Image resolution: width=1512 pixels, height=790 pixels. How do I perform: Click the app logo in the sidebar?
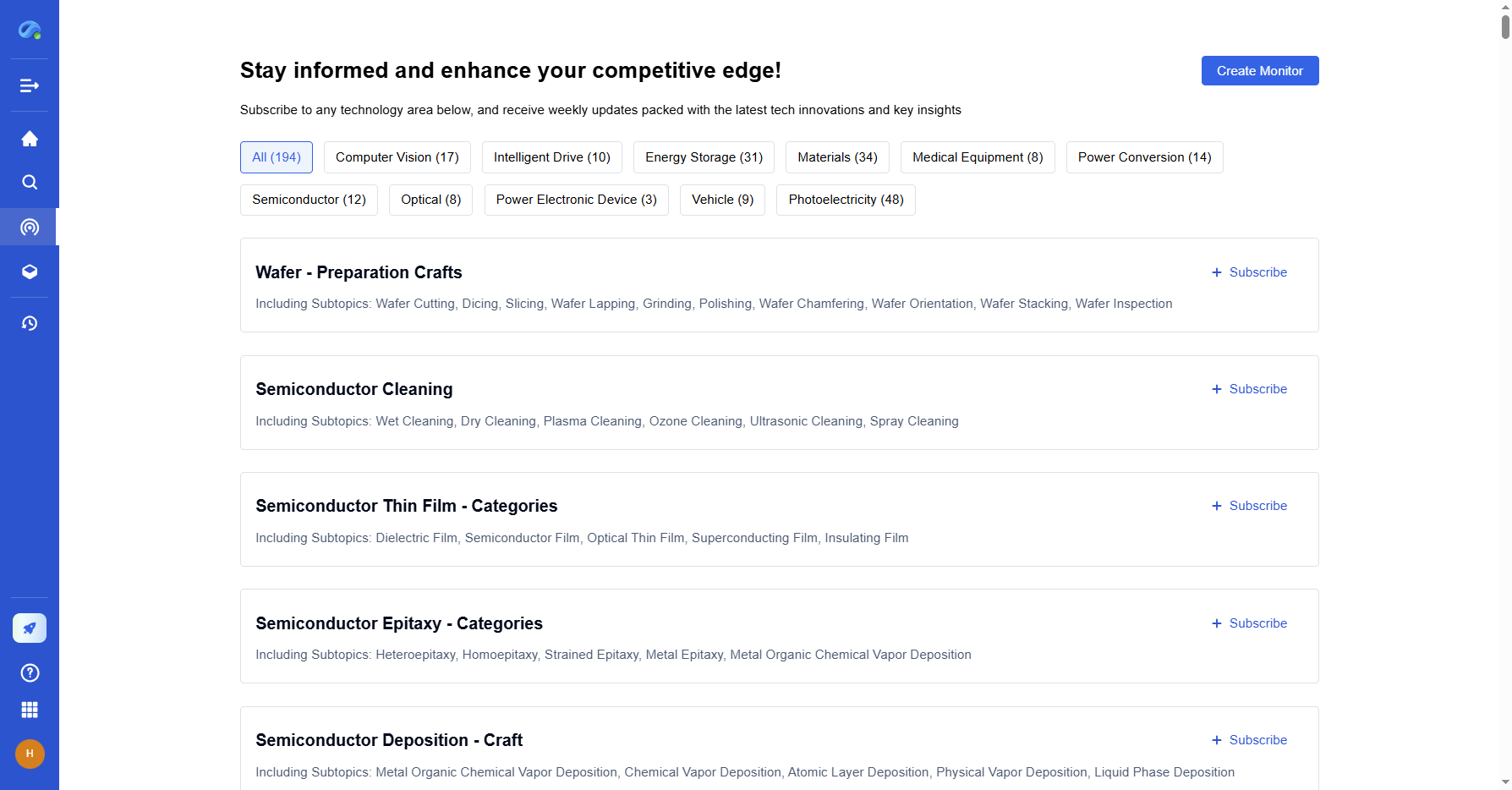(30, 30)
